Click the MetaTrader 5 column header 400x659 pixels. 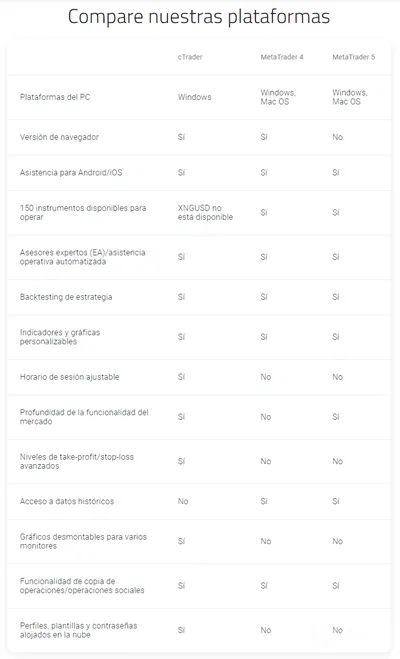pyautogui.click(x=354, y=57)
